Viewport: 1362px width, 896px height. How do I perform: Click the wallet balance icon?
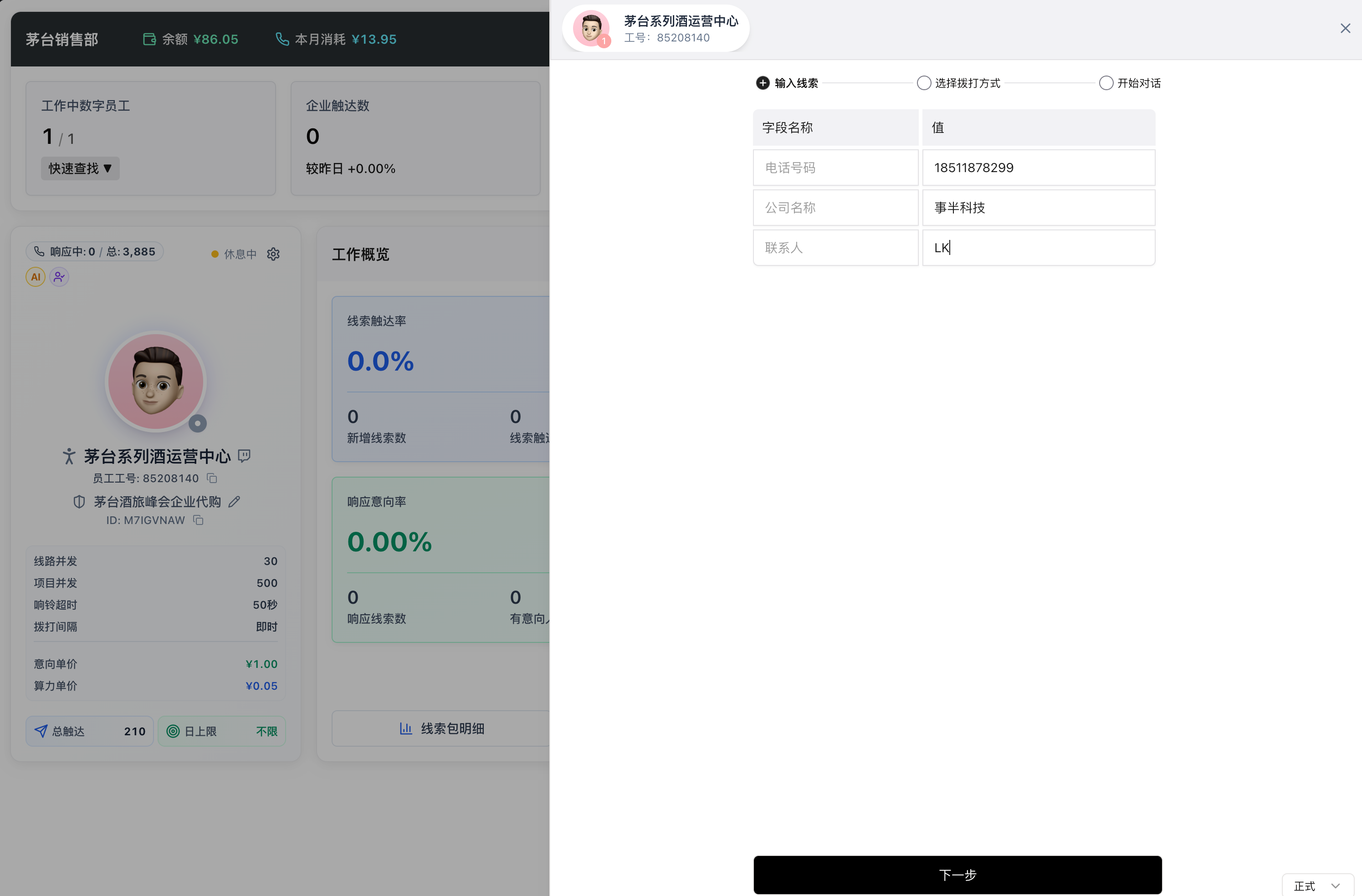coord(149,39)
